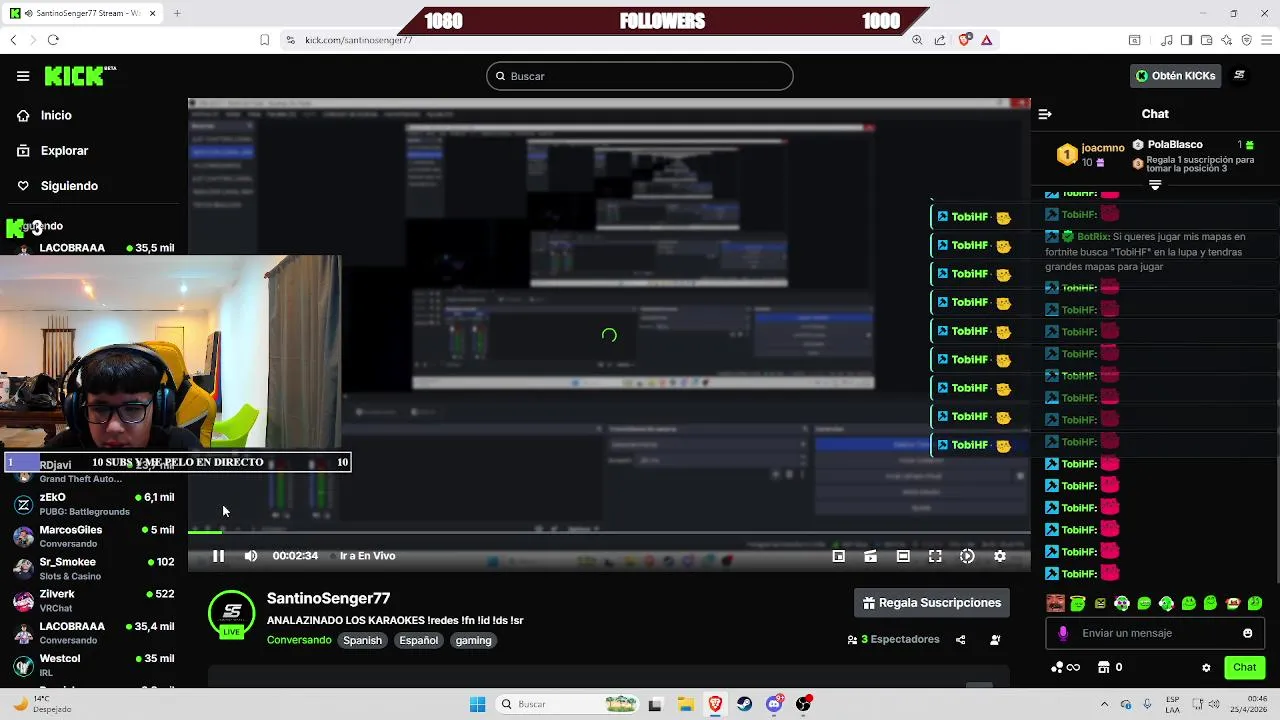Click the Conversando category link
Image resolution: width=1280 pixels, height=720 pixels.
click(x=299, y=640)
